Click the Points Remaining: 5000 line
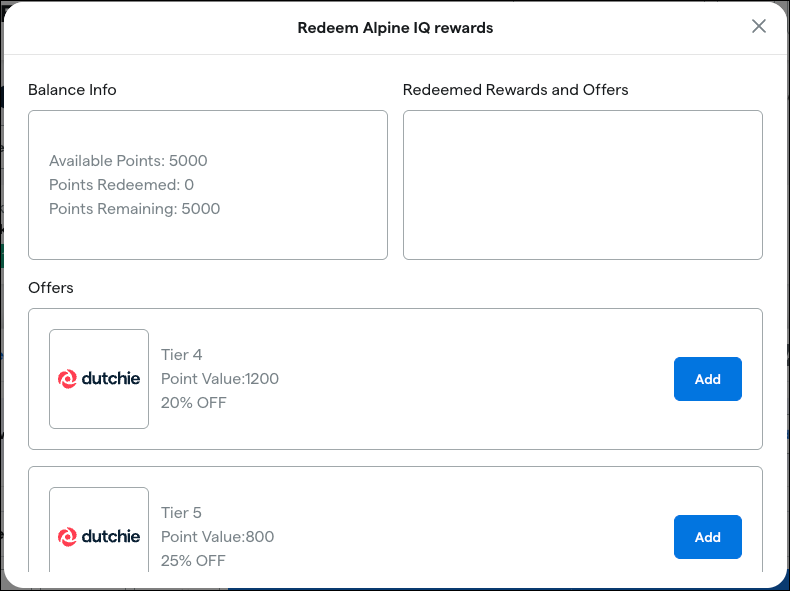Screen dimensions: 790x591 point(135,209)
